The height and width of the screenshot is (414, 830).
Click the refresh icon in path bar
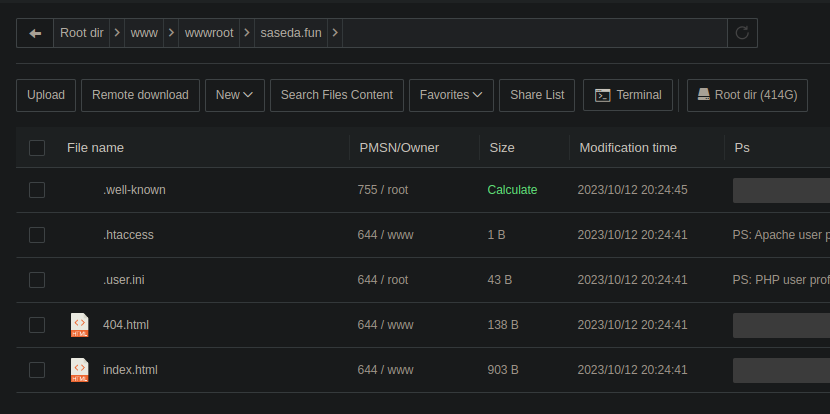click(x=742, y=33)
